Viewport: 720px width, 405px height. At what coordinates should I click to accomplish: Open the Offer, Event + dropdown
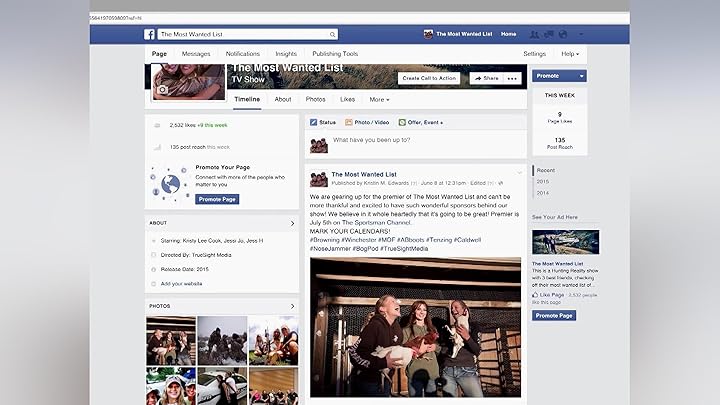click(x=420, y=122)
